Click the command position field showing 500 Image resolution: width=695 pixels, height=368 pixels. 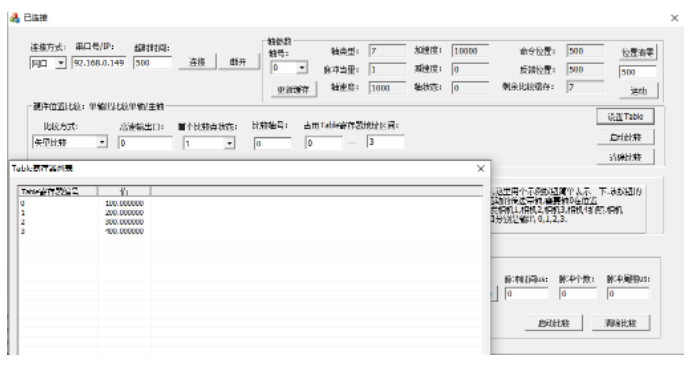coord(585,51)
